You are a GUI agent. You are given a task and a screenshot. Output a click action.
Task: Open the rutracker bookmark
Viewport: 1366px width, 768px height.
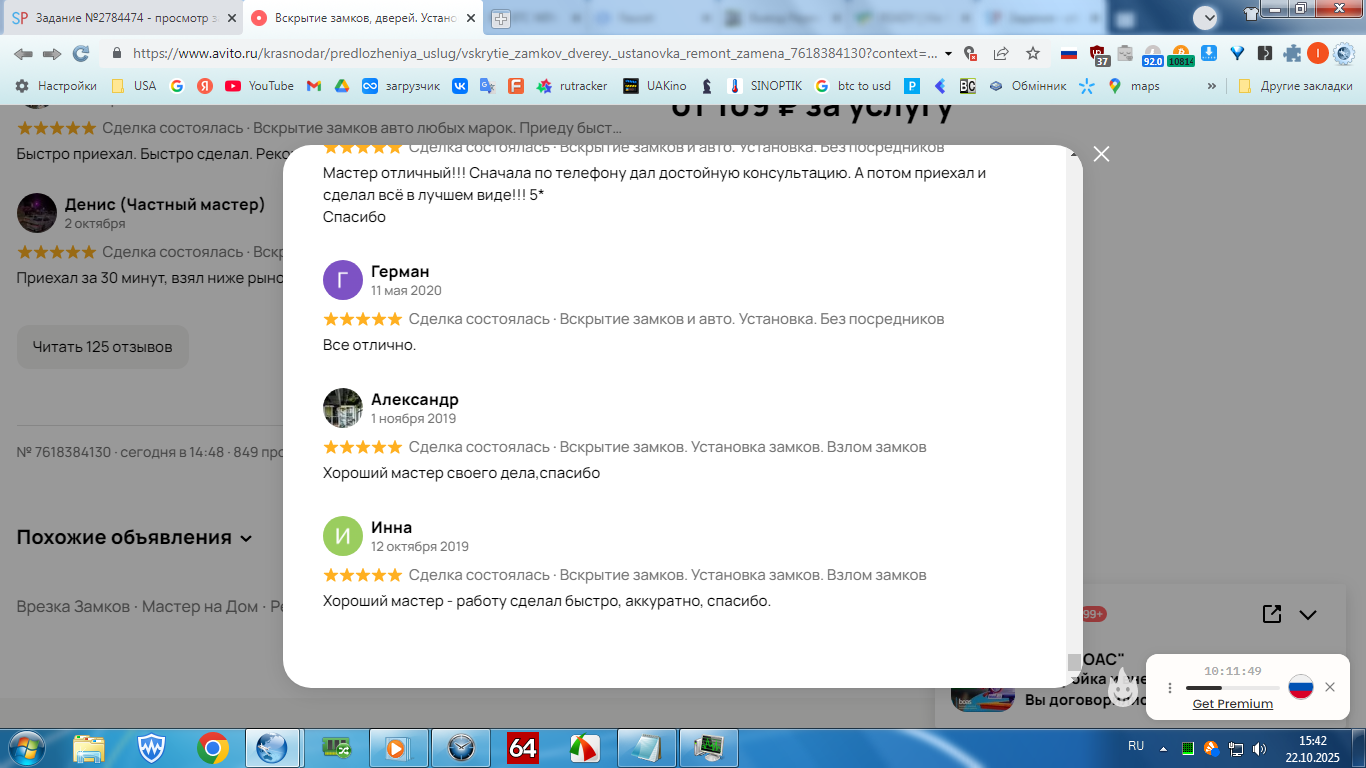572,86
